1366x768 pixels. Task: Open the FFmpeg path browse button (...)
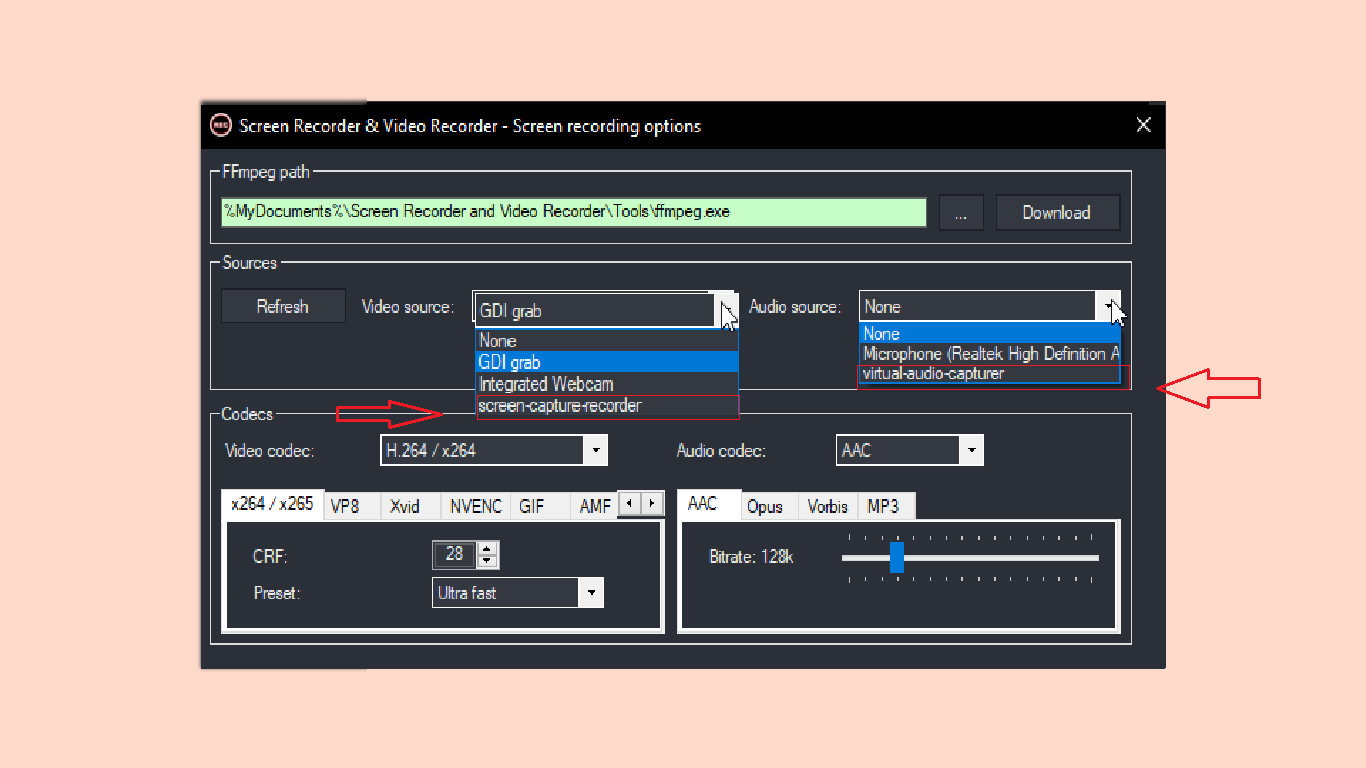[961, 213]
